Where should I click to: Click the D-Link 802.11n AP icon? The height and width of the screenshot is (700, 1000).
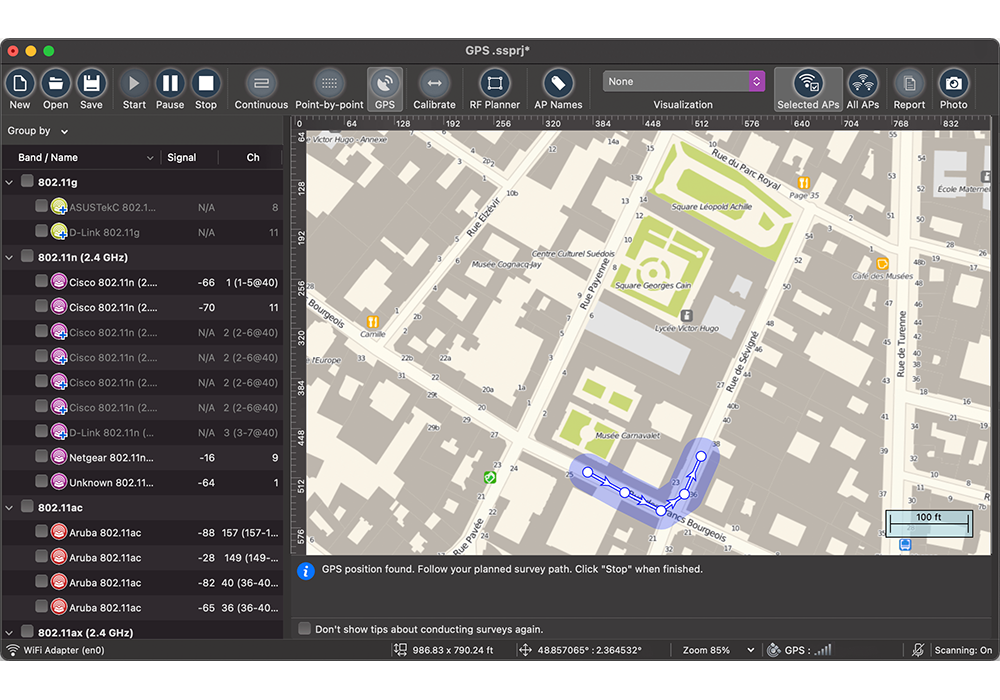pos(59,432)
